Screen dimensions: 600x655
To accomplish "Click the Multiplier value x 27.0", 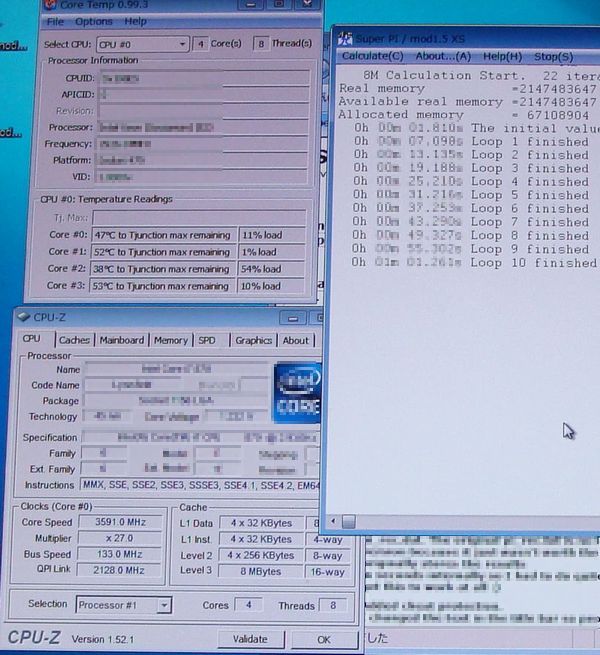I will [x=119, y=538].
